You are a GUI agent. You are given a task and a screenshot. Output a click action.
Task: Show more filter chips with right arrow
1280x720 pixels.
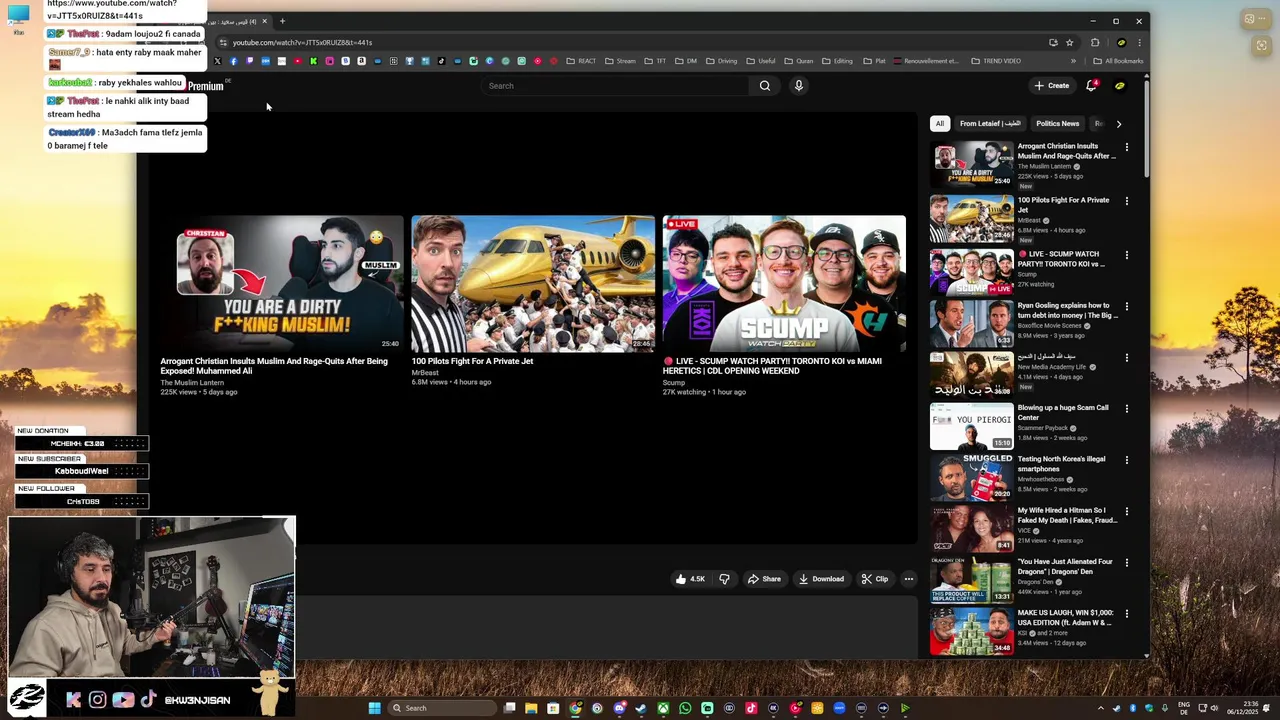(x=1119, y=124)
